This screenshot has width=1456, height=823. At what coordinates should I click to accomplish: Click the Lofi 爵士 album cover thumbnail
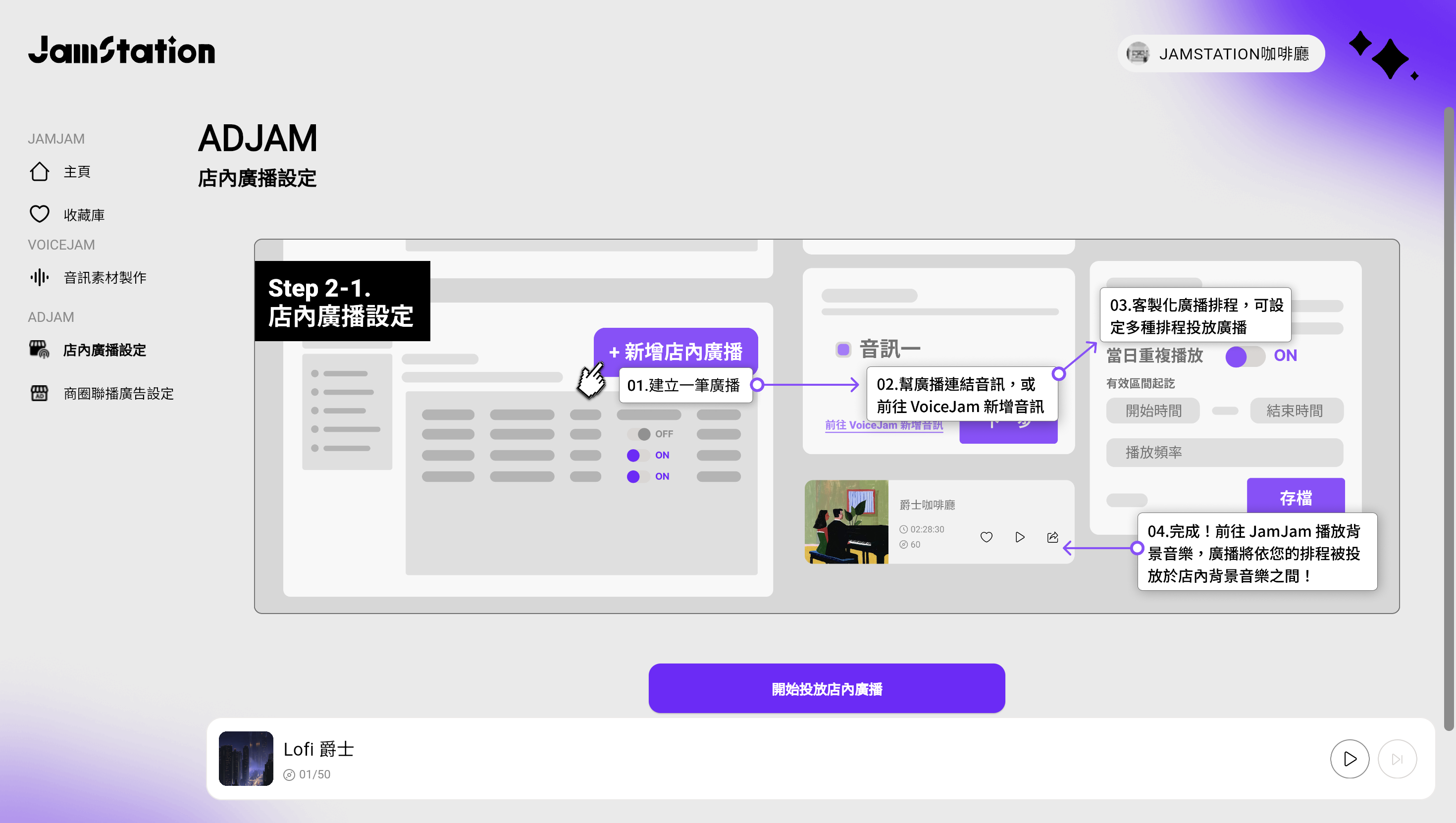coord(246,759)
